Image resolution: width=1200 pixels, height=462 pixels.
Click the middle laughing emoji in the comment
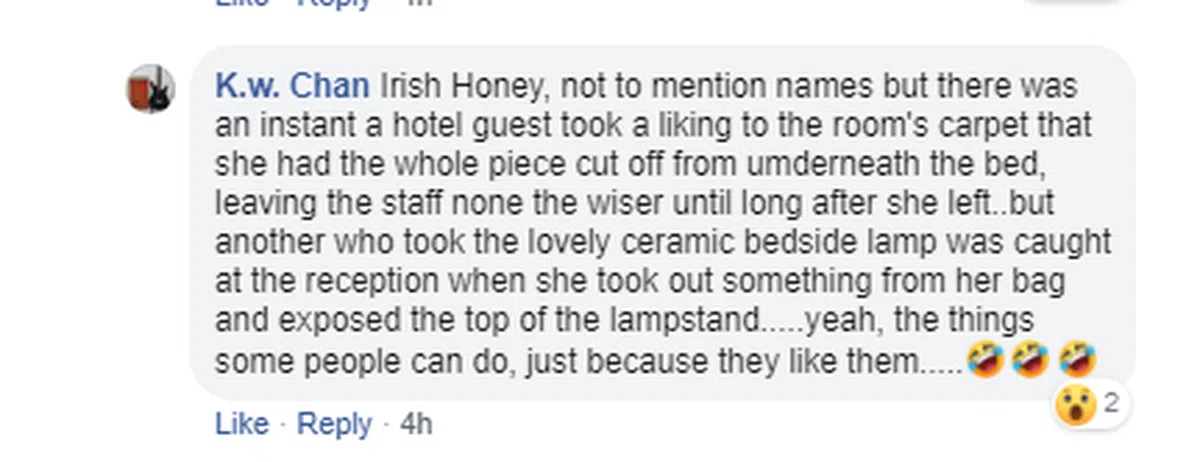click(1028, 359)
